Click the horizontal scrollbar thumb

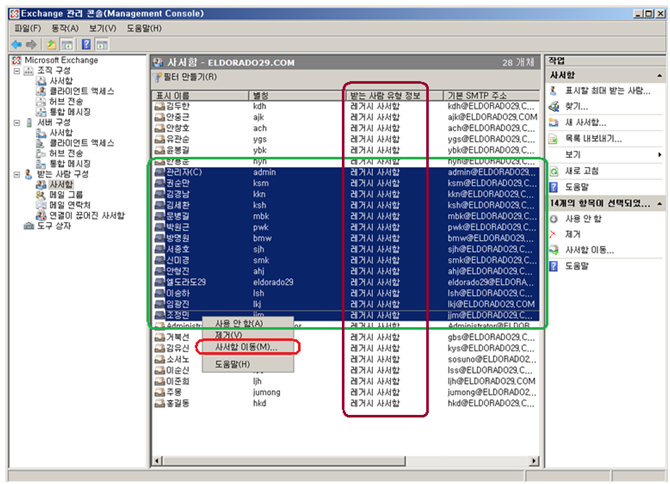[x=284, y=461]
